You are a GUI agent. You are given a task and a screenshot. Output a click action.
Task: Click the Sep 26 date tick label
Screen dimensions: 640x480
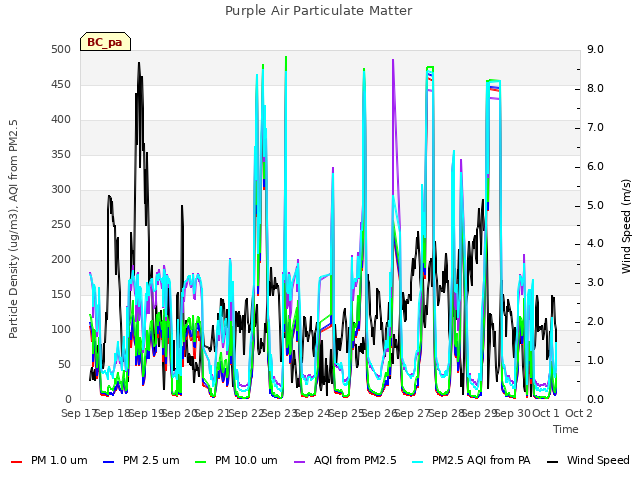pos(379,413)
